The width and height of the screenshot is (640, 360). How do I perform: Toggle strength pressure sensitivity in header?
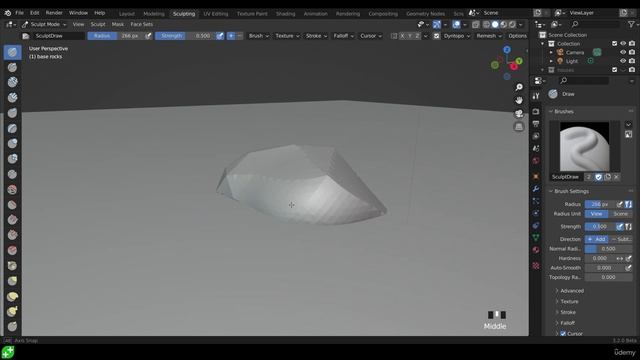pyautogui.click(x=220, y=36)
